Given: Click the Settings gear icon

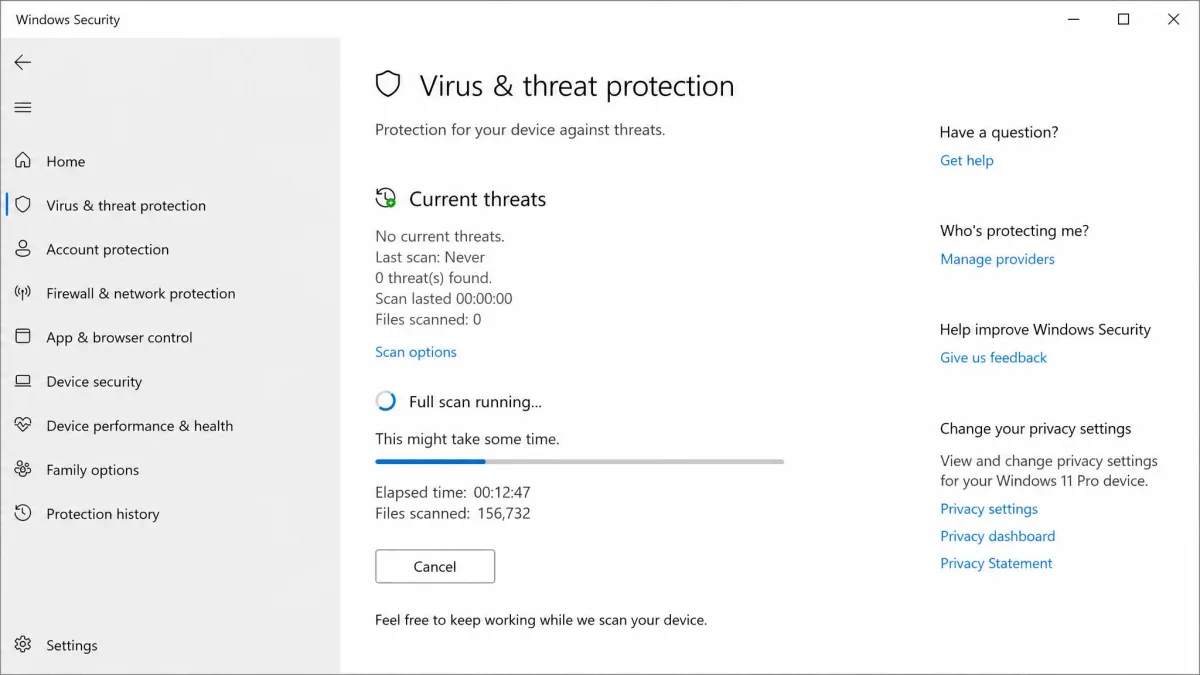Looking at the screenshot, I should [x=23, y=645].
